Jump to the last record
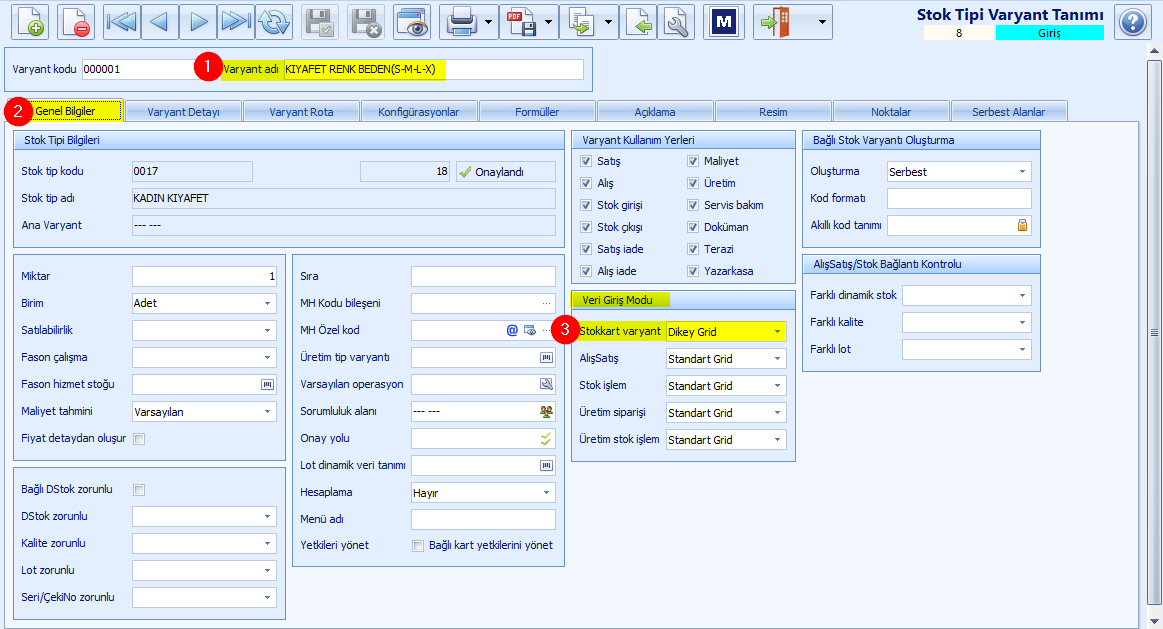Image resolution: width=1163 pixels, height=629 pixels. pos(236,22)
